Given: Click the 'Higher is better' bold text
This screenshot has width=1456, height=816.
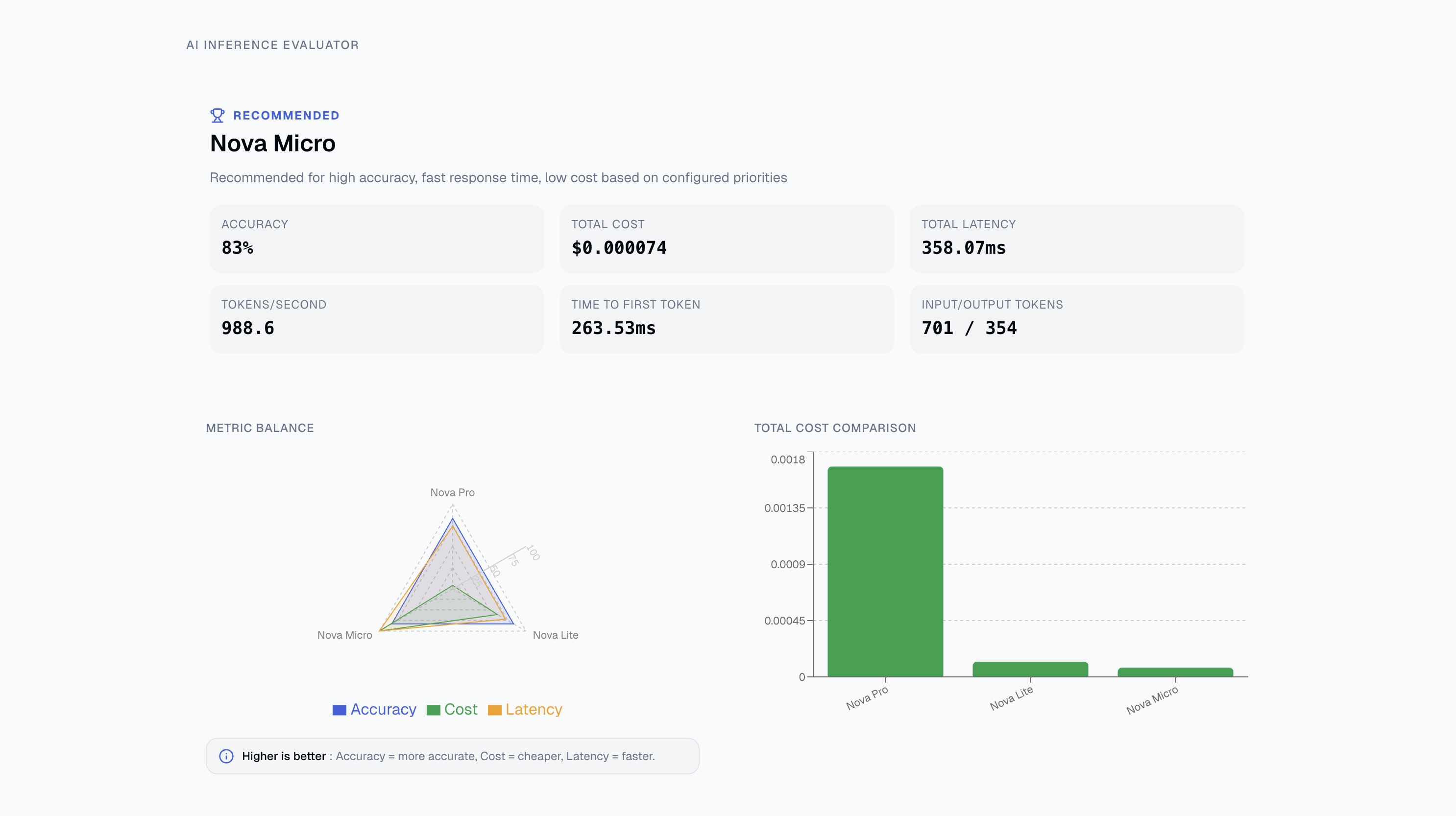Looking at the screenshot, I should point(284,756).
